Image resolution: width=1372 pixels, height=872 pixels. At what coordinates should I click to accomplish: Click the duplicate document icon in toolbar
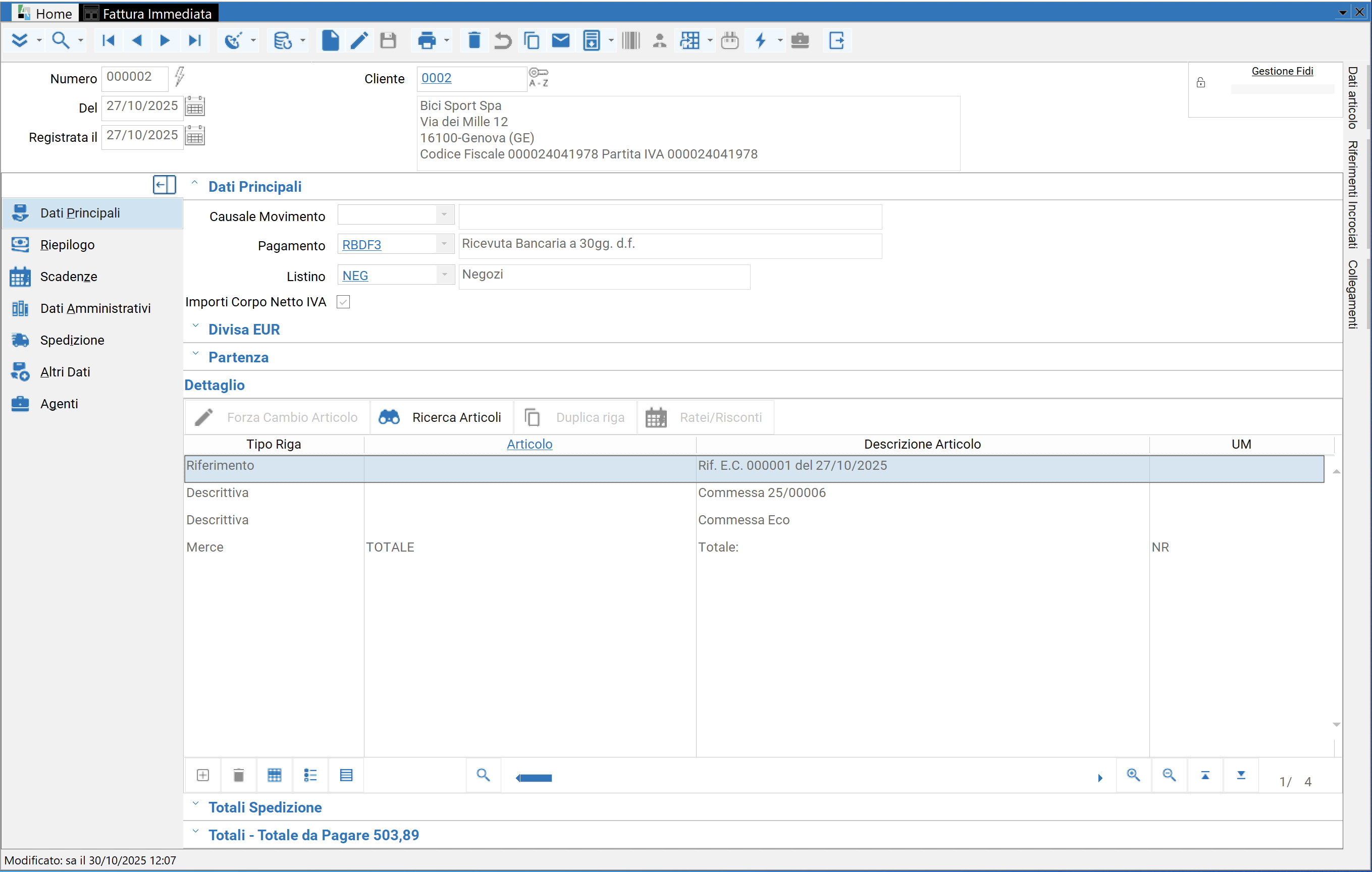pos(532,40)
